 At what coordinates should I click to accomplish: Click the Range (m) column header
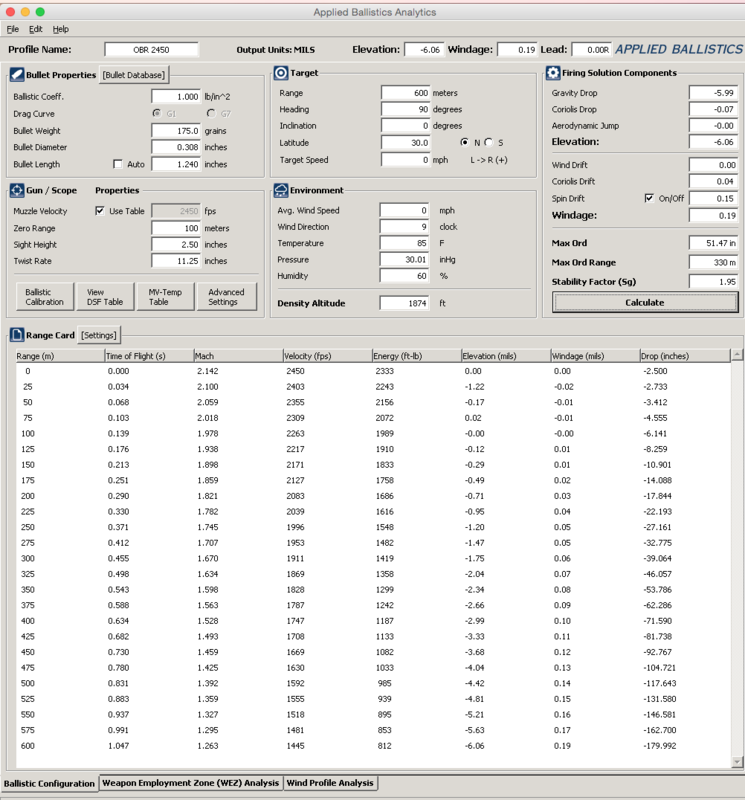[60, 356]
